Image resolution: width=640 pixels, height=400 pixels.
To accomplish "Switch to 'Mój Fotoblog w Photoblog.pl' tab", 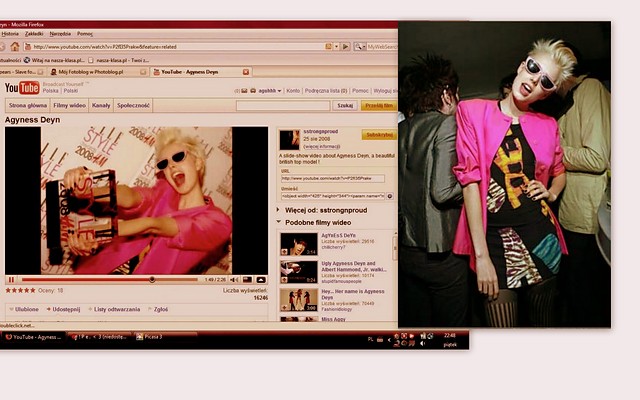I will click(98, 72).
